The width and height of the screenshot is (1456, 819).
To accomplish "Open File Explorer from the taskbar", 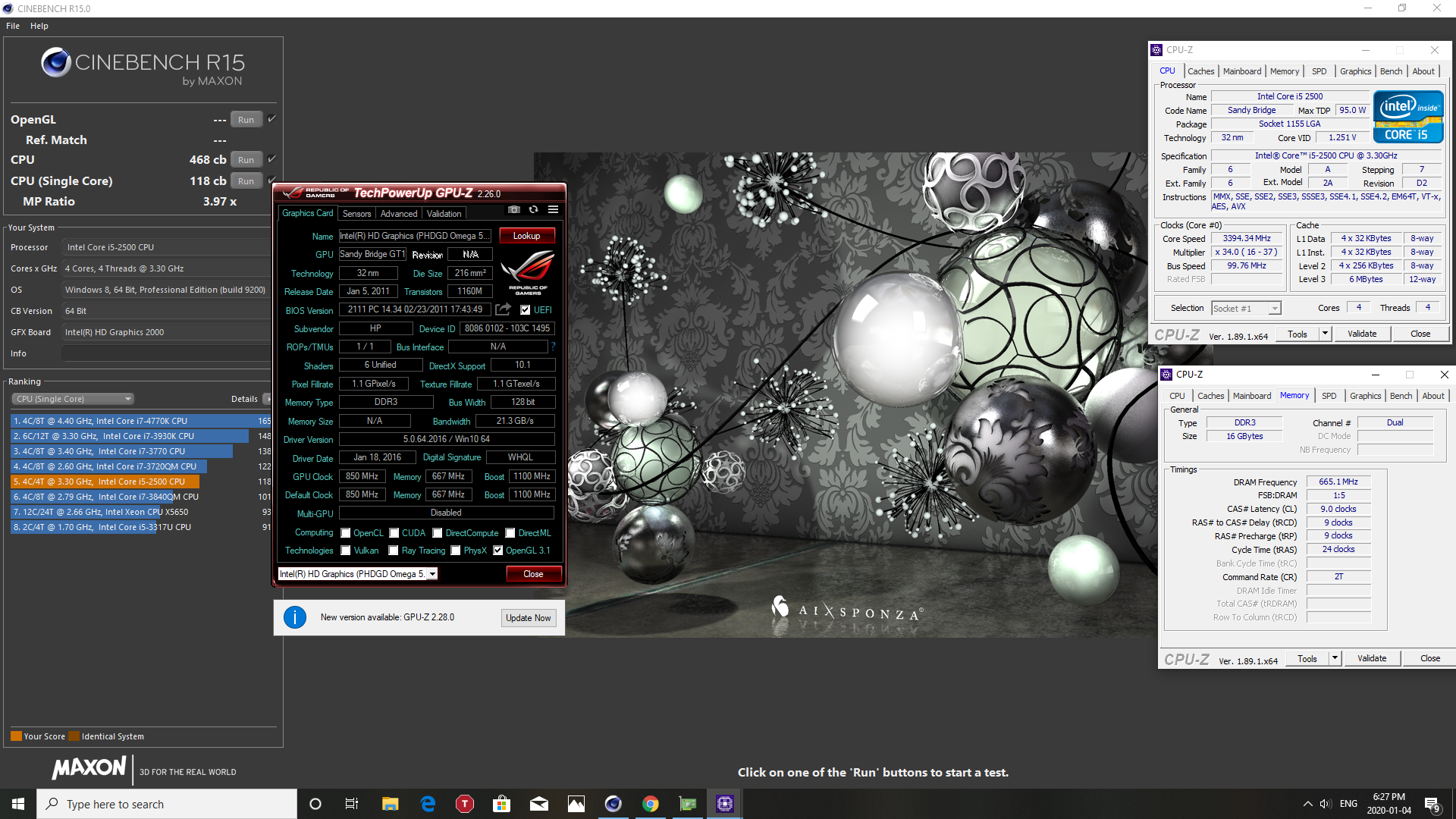I will (x=390, y=804).
